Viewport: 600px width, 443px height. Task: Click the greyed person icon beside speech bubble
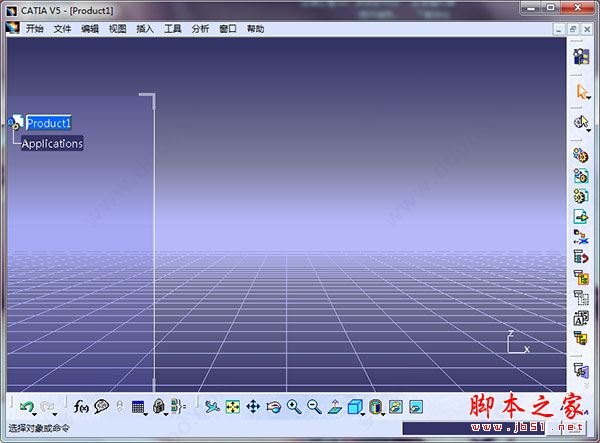tap(120, 406)
